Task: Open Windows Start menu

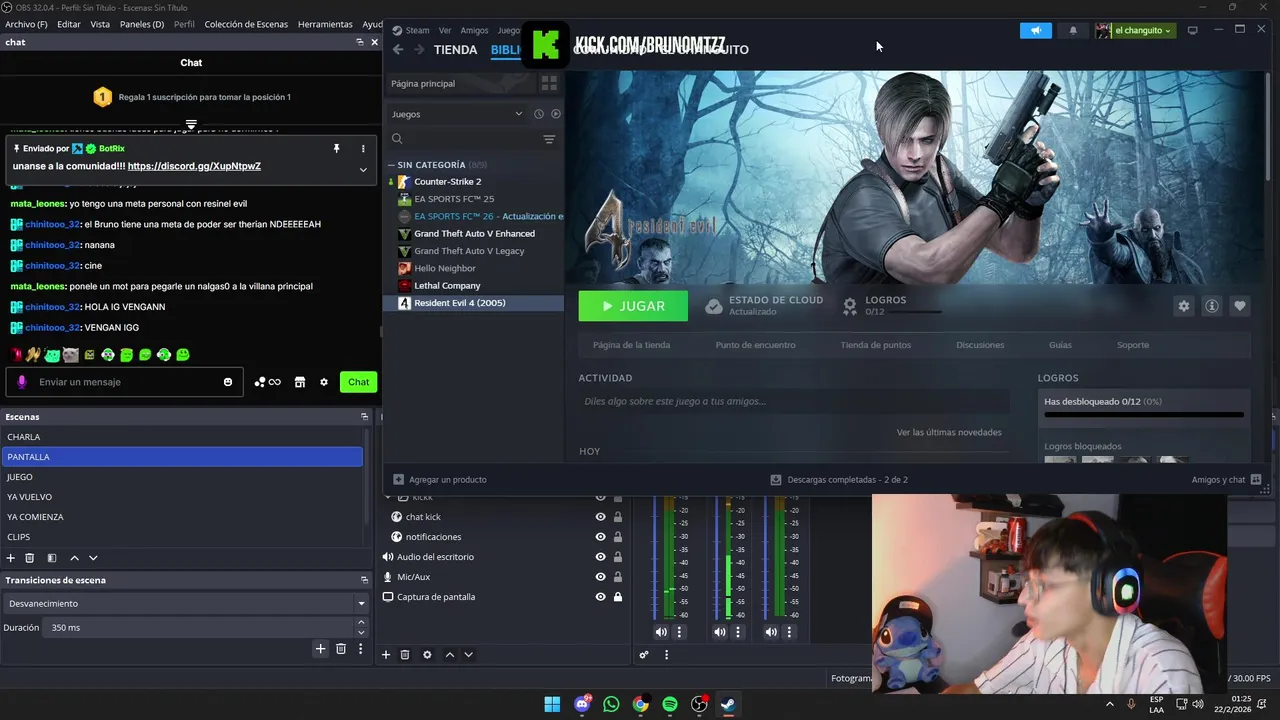Action: pyautogui.click(x=552, y=704)
